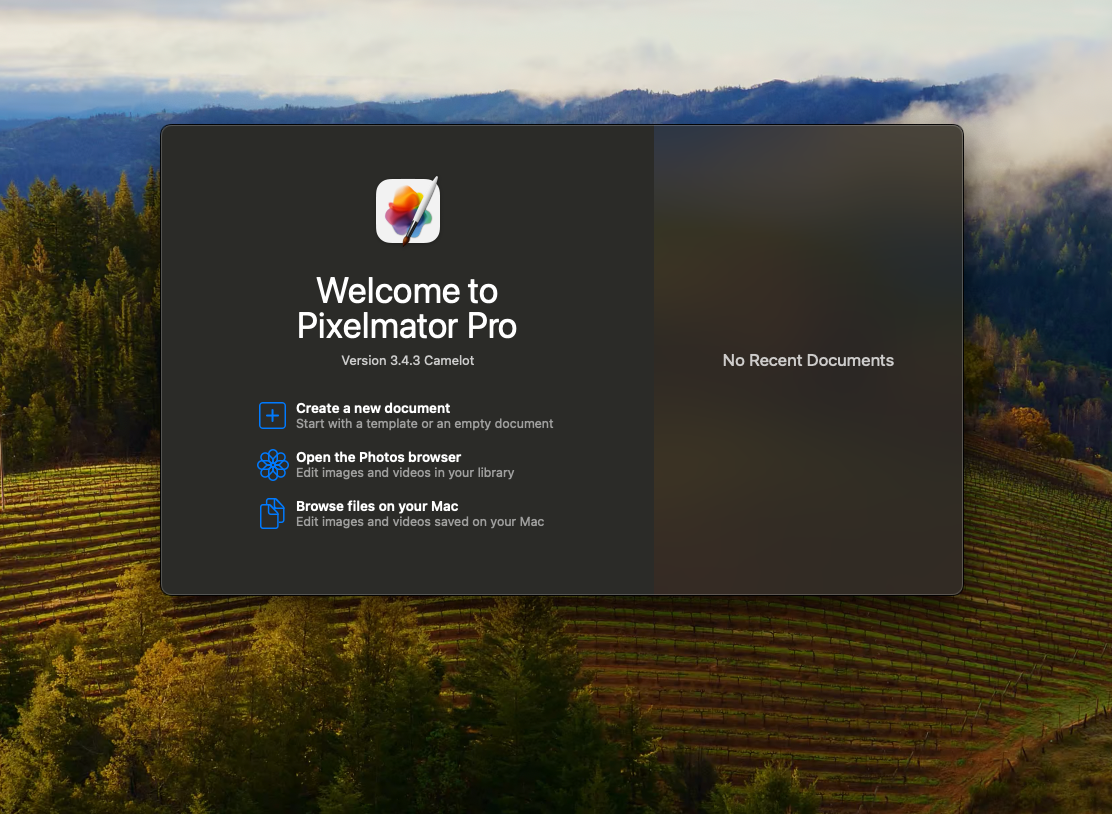The image size is (1112, 814).
Task: Click 'Edit images and videos saved on your Mac'
Action: 420,522
